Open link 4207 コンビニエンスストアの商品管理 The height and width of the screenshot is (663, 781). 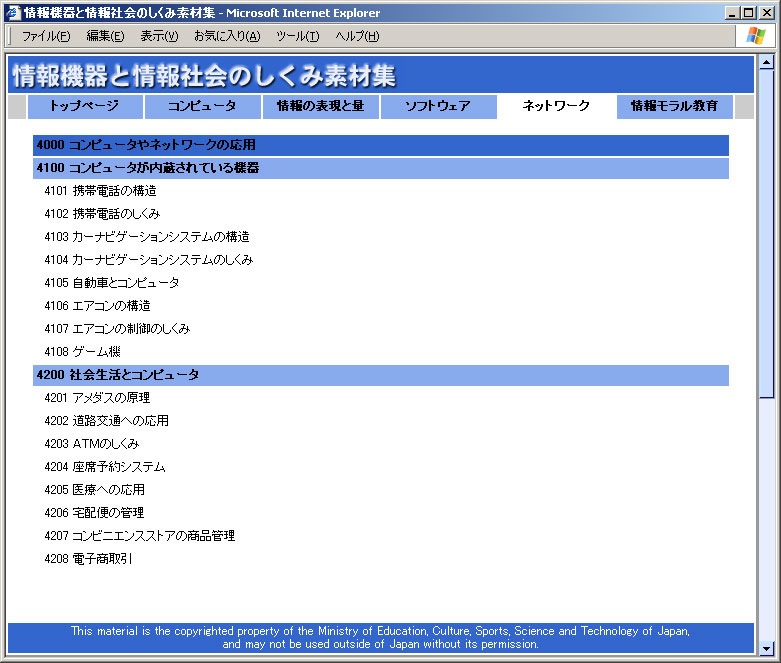coord(139,536)
